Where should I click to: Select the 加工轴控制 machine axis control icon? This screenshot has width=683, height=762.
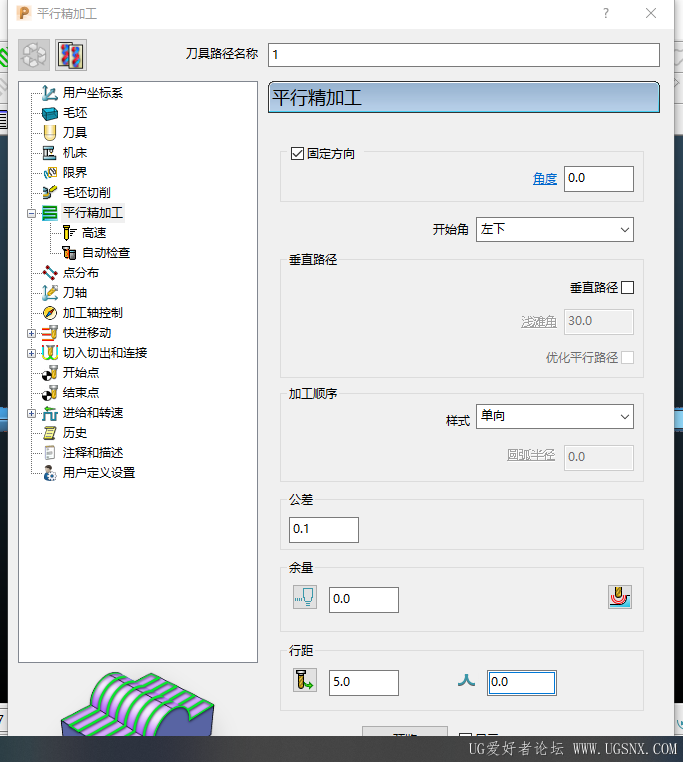tap(50, 312)
